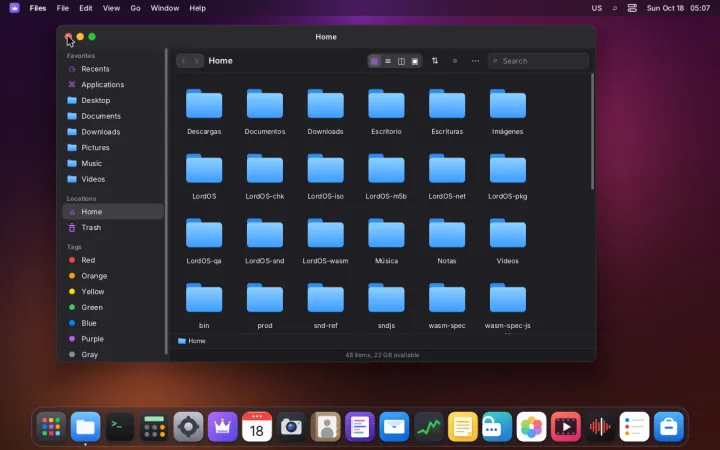
Task: Select the LordOS-qa folder
Action: click(x=204, y=242)
